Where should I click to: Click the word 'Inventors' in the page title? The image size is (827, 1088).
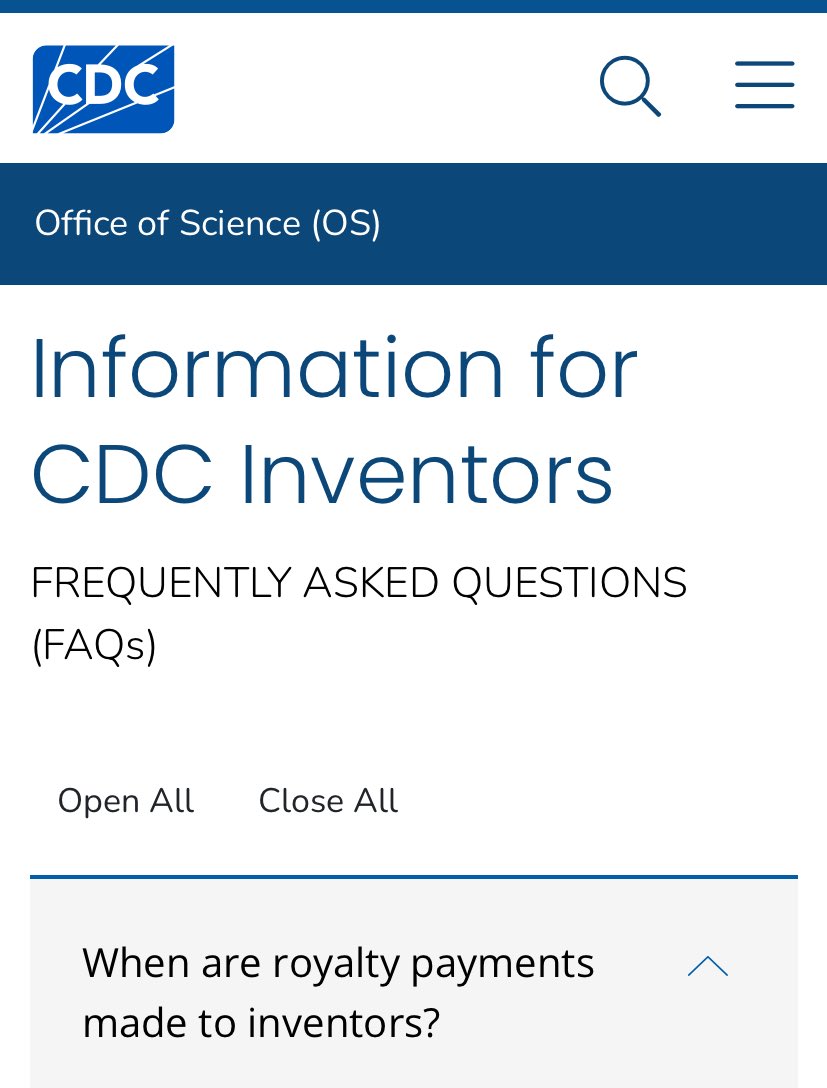(427, 476)
